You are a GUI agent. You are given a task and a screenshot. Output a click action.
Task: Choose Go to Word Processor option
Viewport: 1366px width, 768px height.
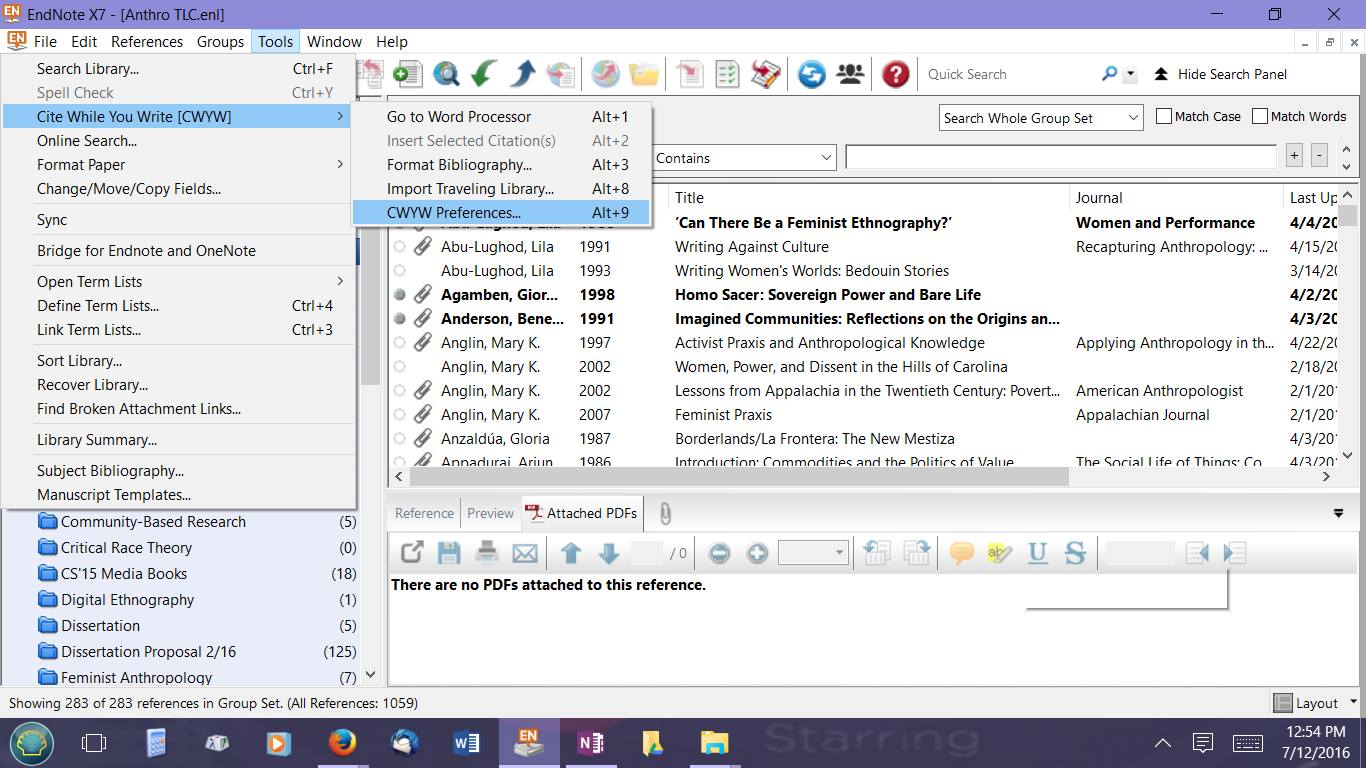(x=501, y=117)
